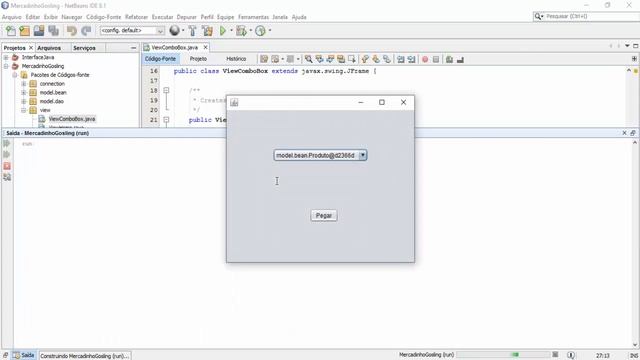Close the Projetos tab
This screenshot has width=640, height=360.
(x=31, y=48)
